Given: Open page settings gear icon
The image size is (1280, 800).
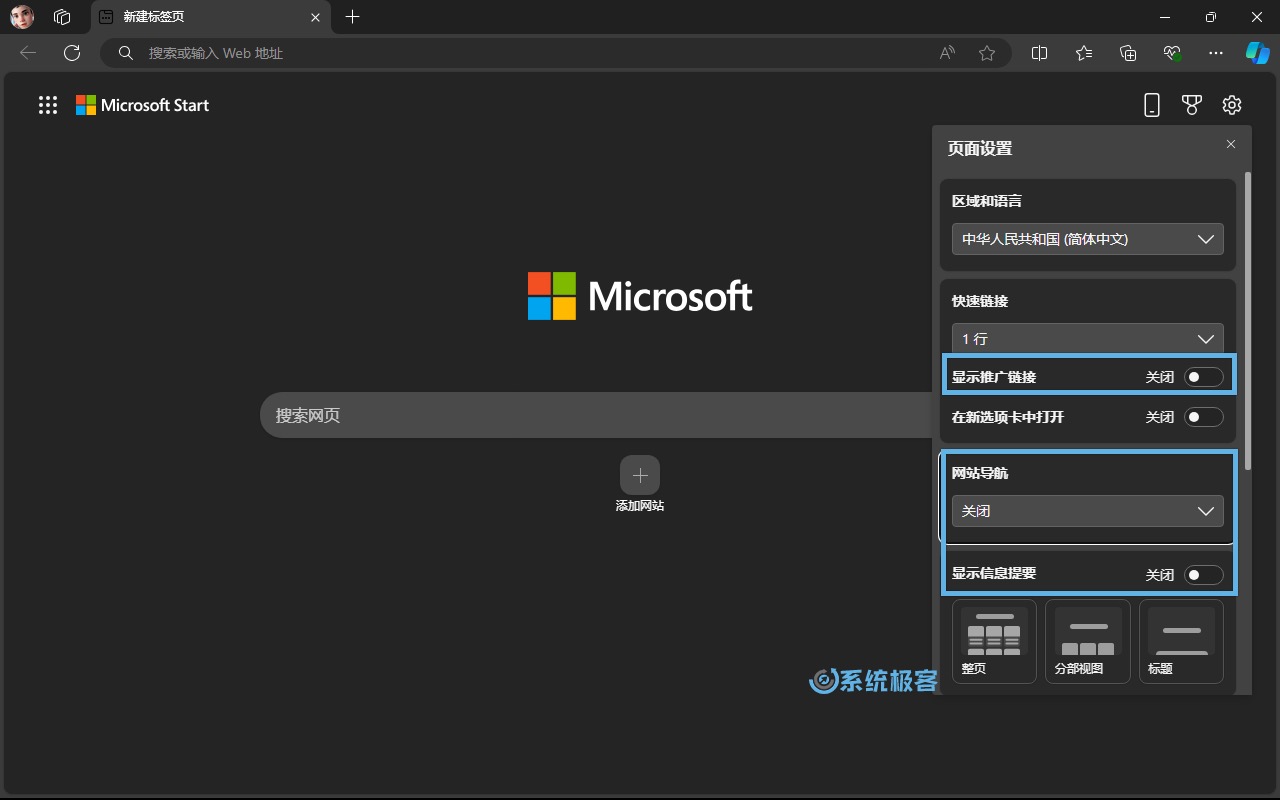Looking at the screenshot, I should (x=1232, y=105).
